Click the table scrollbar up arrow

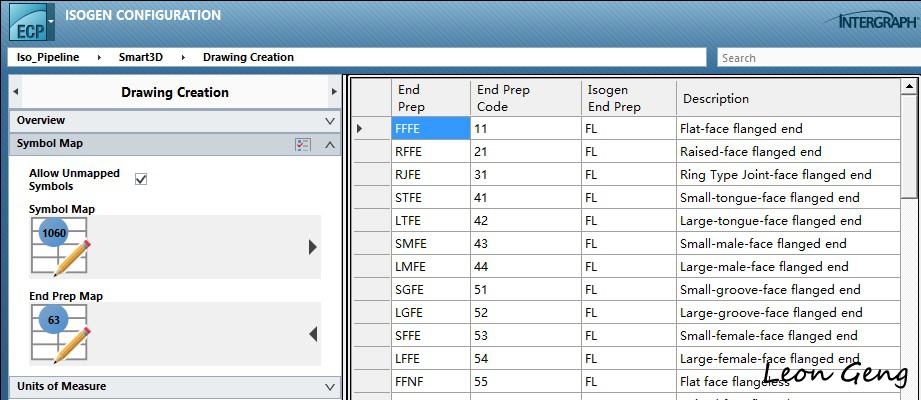(909, 87)
